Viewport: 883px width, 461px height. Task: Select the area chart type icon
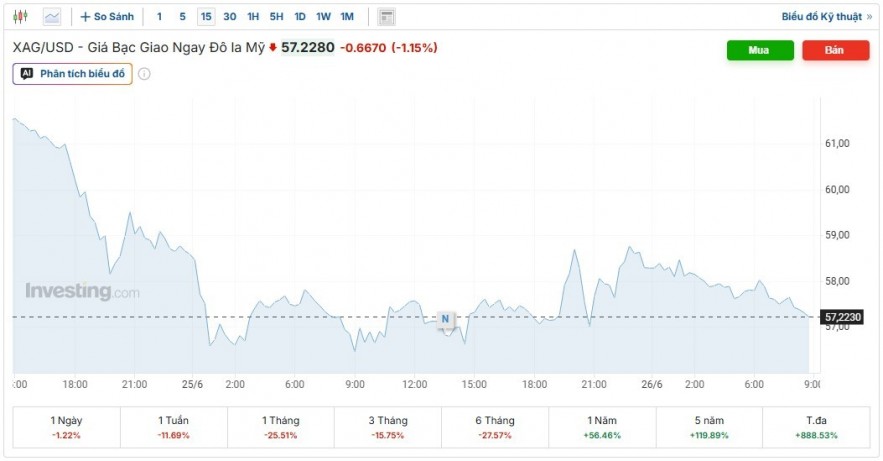[x=52, y=17]
